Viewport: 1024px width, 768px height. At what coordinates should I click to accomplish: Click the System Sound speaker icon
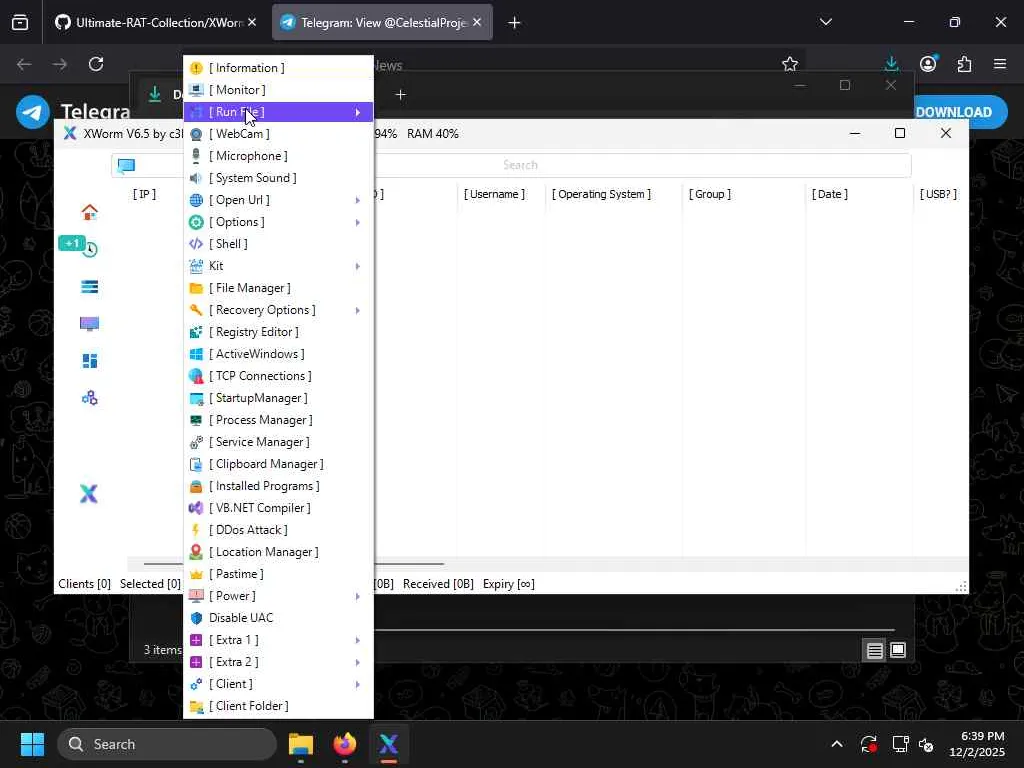point(196,178)
